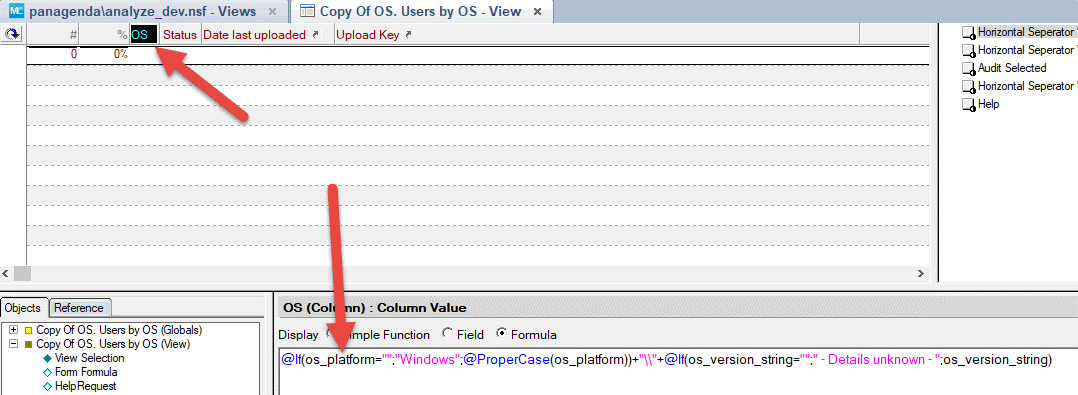
Task: Click the empty diamond icon beside Form Formula
Action: point(47,372)
